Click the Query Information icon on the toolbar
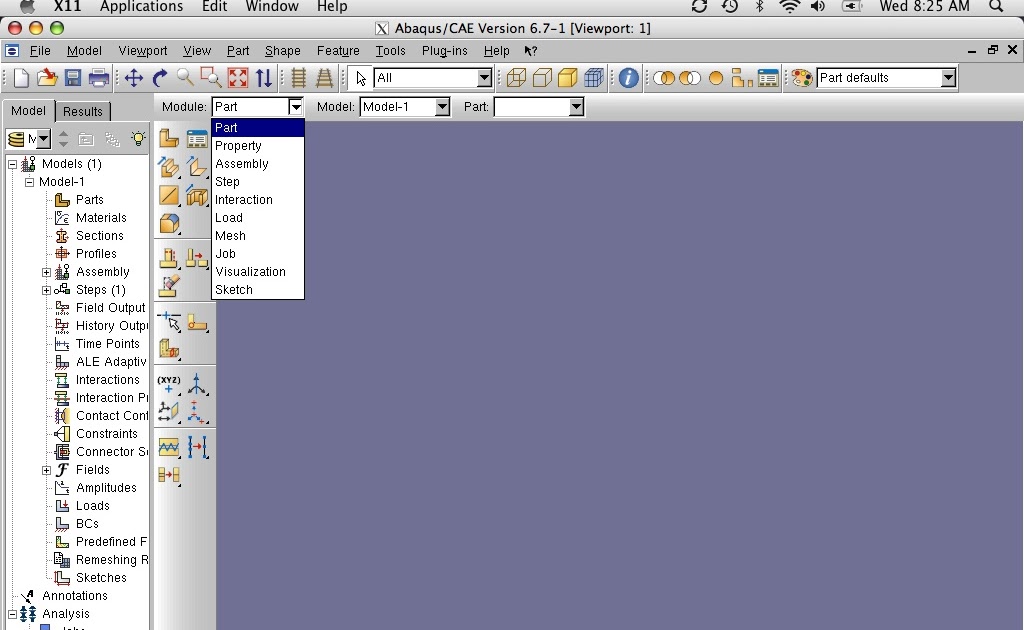1024x630 pixels. coord(626,77)
